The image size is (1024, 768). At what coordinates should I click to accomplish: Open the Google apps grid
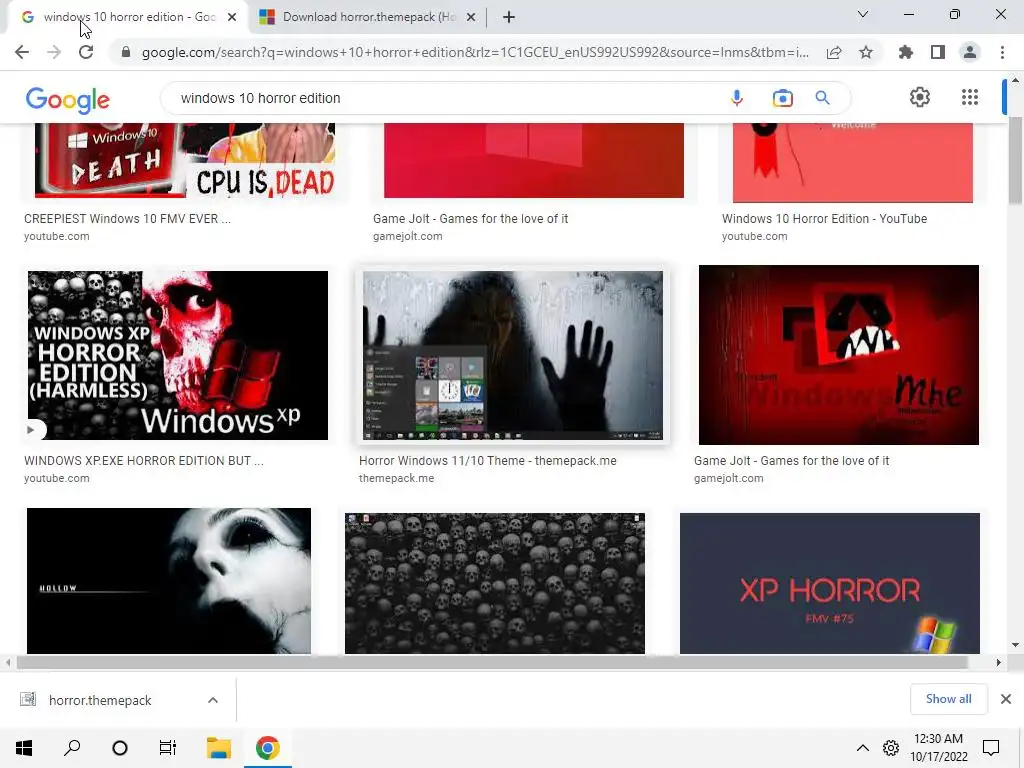(x=970, y=97)
